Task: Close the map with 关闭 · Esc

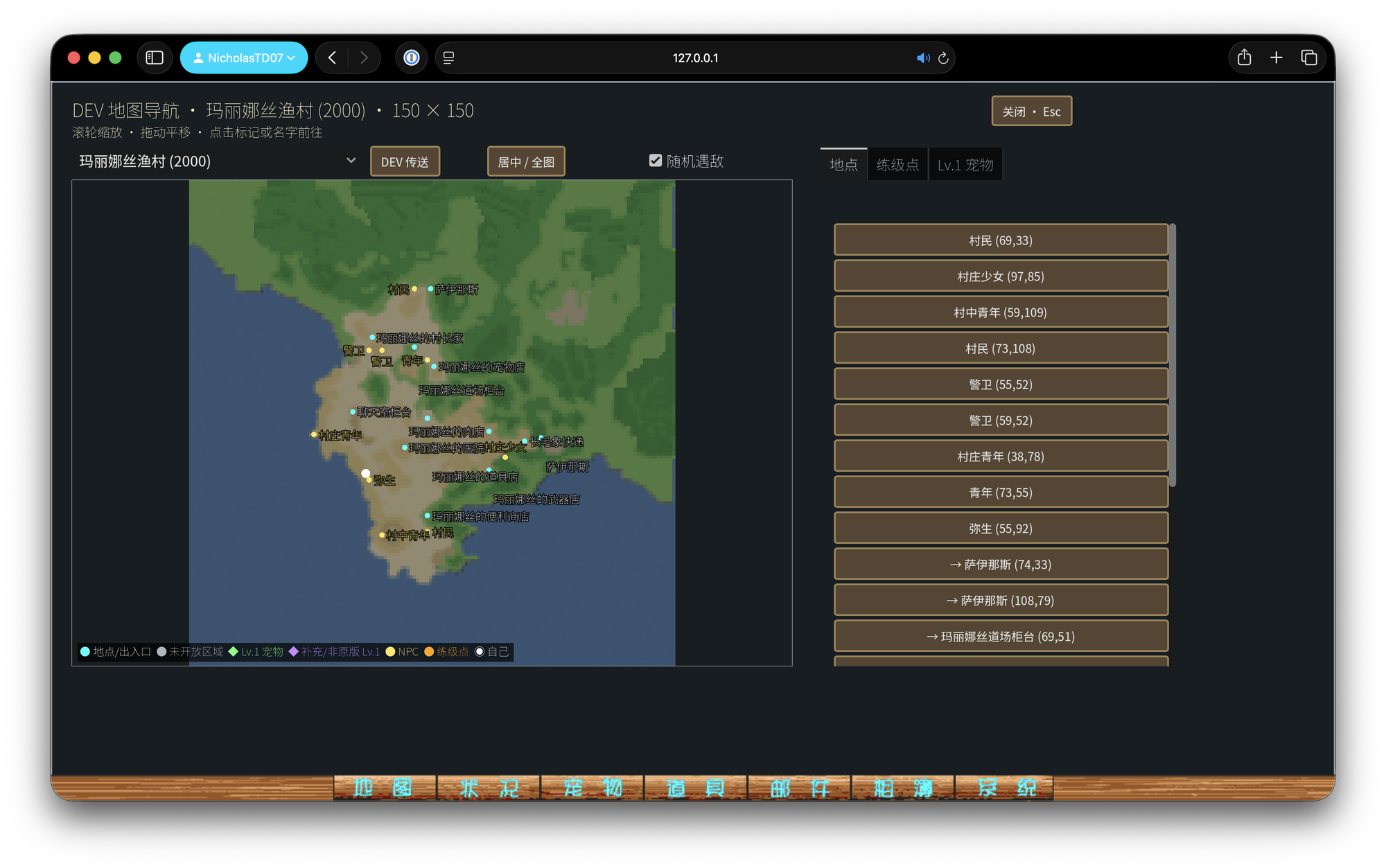Action: click(1031, 111)
